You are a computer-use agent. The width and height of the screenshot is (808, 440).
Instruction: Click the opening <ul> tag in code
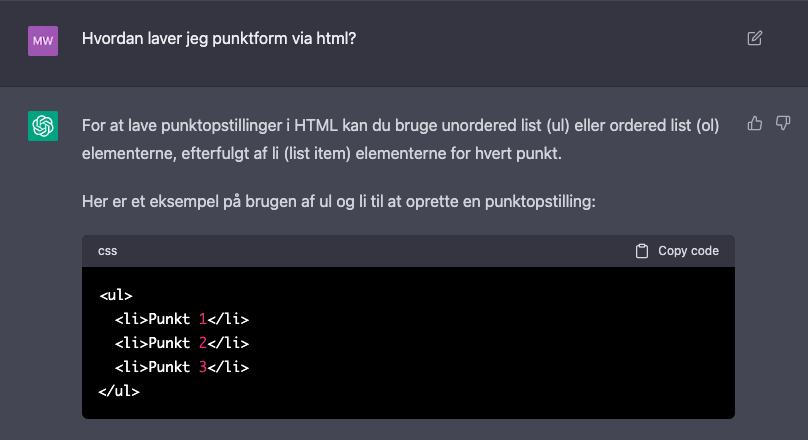116,295
